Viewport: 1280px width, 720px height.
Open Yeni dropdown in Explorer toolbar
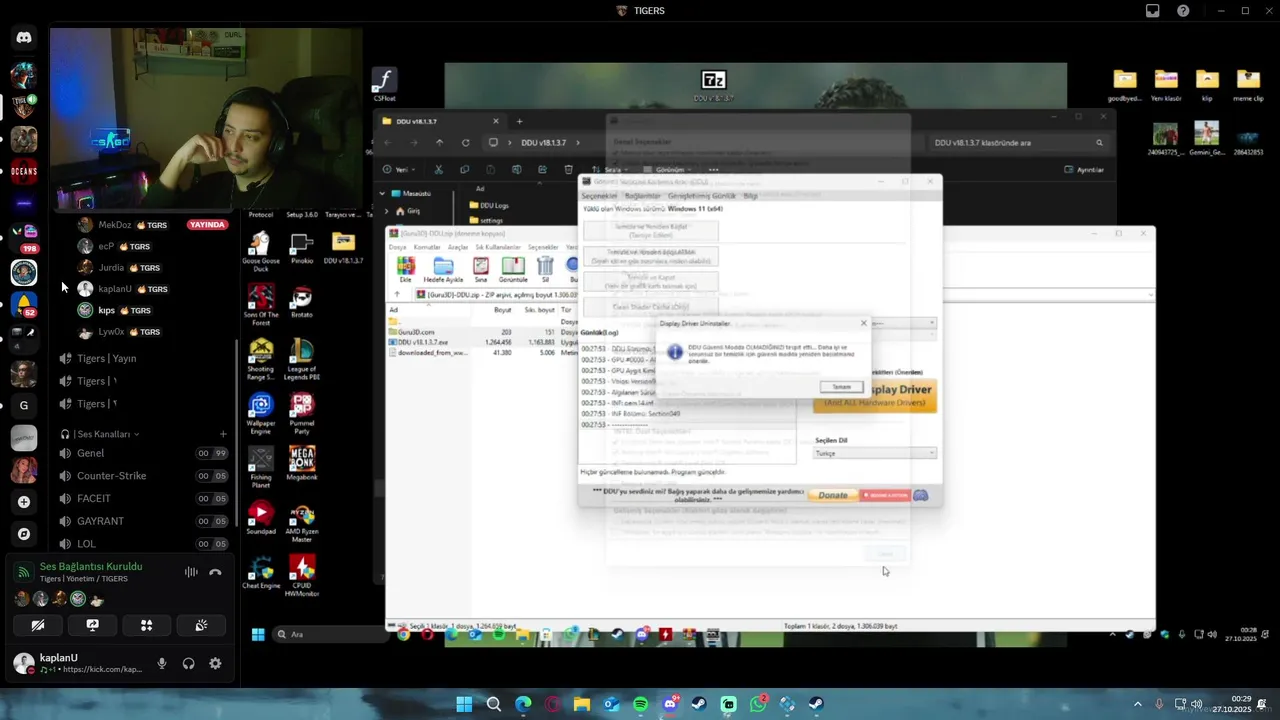[400, 170]
